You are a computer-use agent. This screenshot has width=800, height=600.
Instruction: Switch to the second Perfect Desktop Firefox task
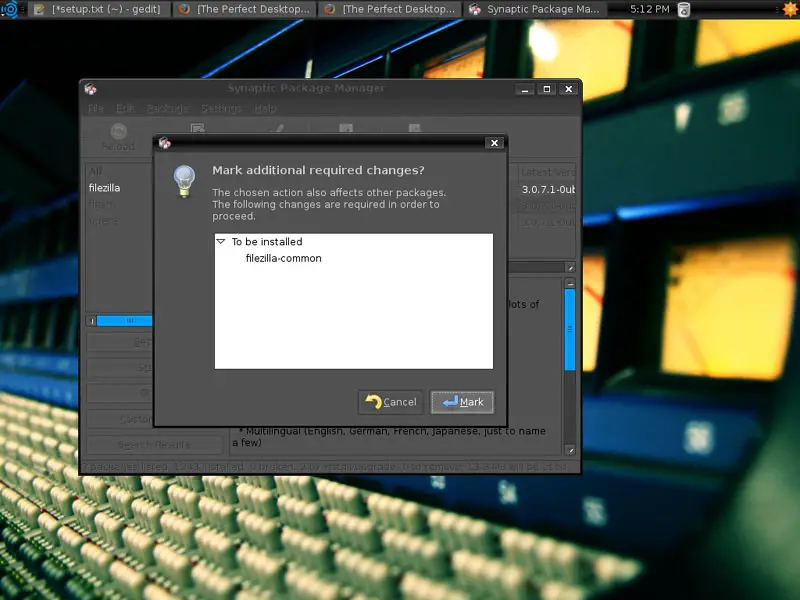point(390,9)
